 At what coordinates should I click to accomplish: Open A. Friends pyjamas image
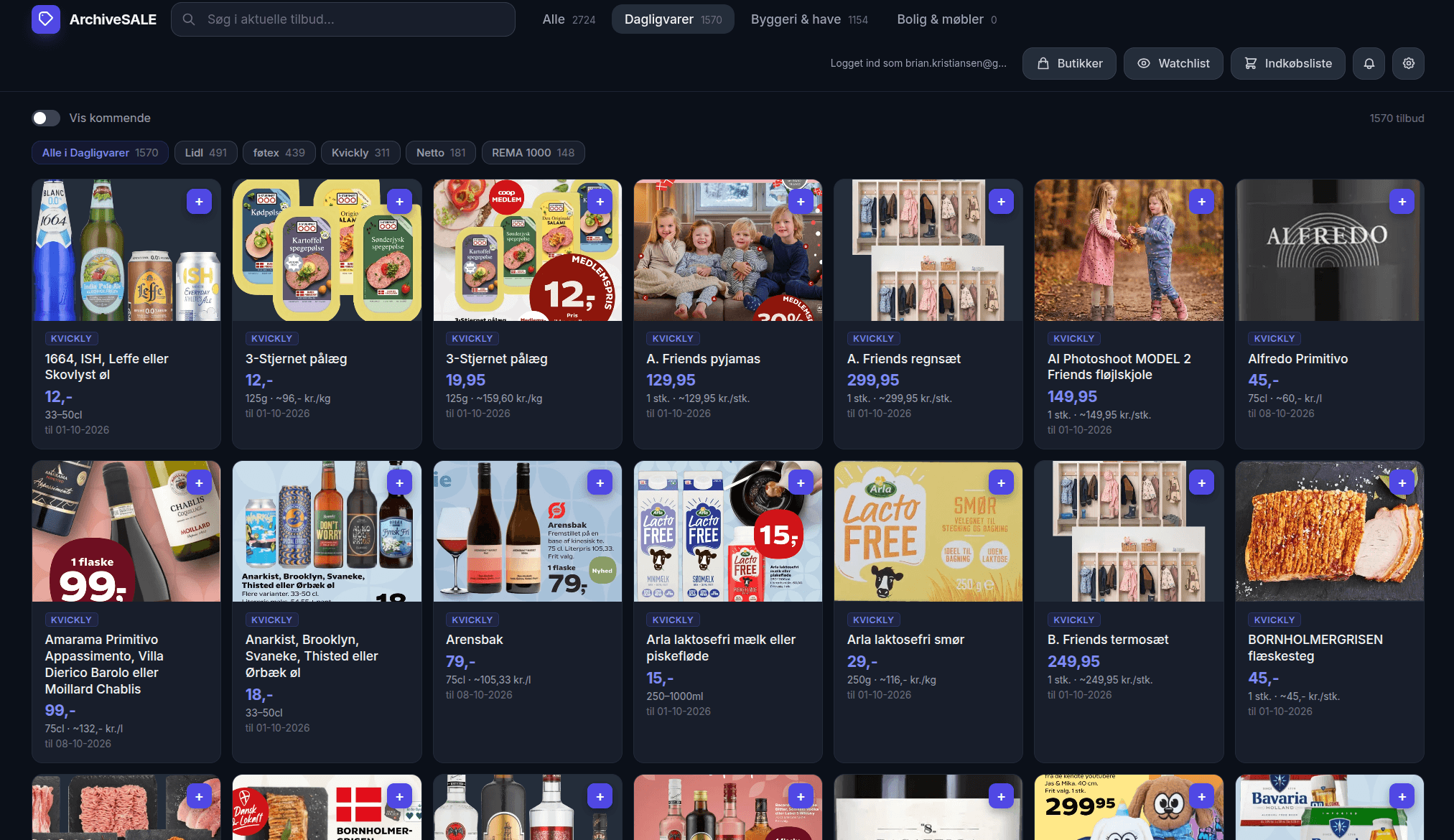[x=728, y=250]
